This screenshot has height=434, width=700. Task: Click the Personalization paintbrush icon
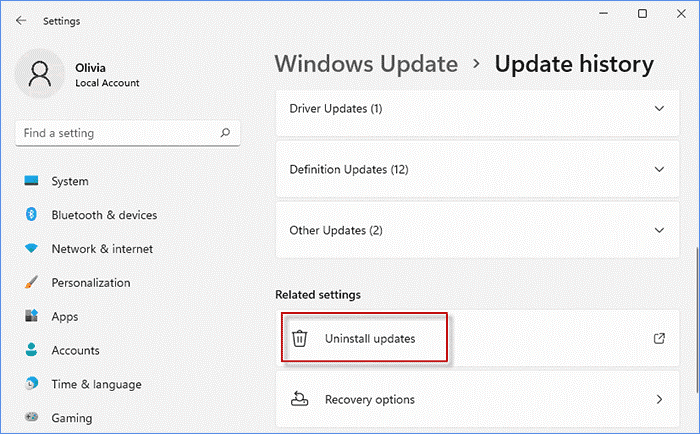tap(31, 283)
